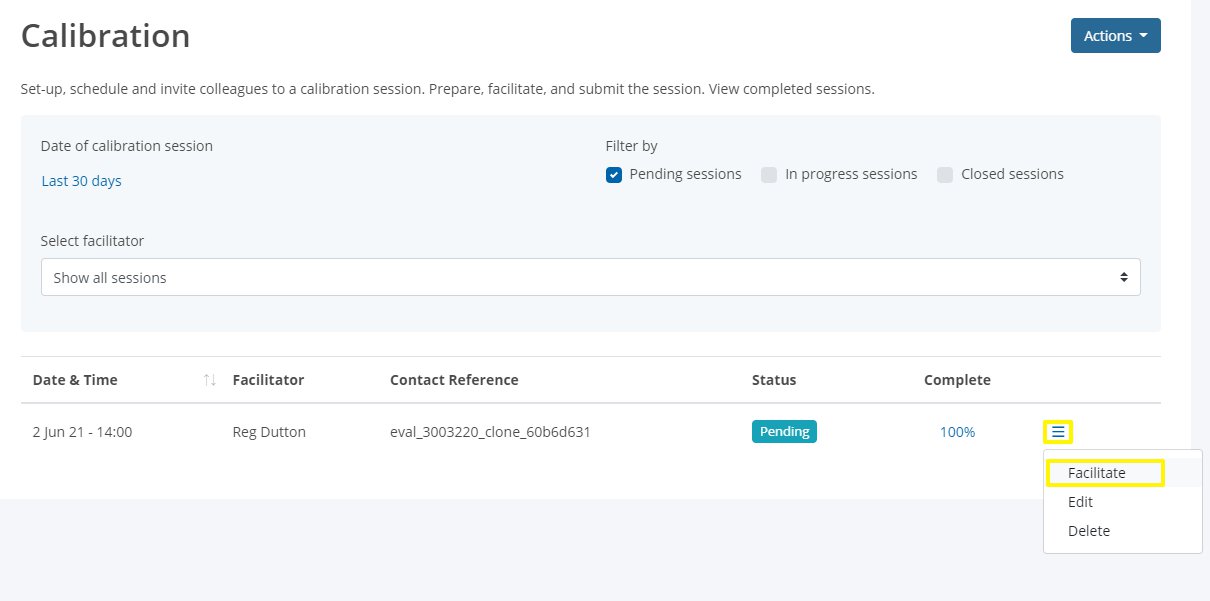Select the Reg Dutton facilitator cell
1210x601 pixels.
point(269,432)
